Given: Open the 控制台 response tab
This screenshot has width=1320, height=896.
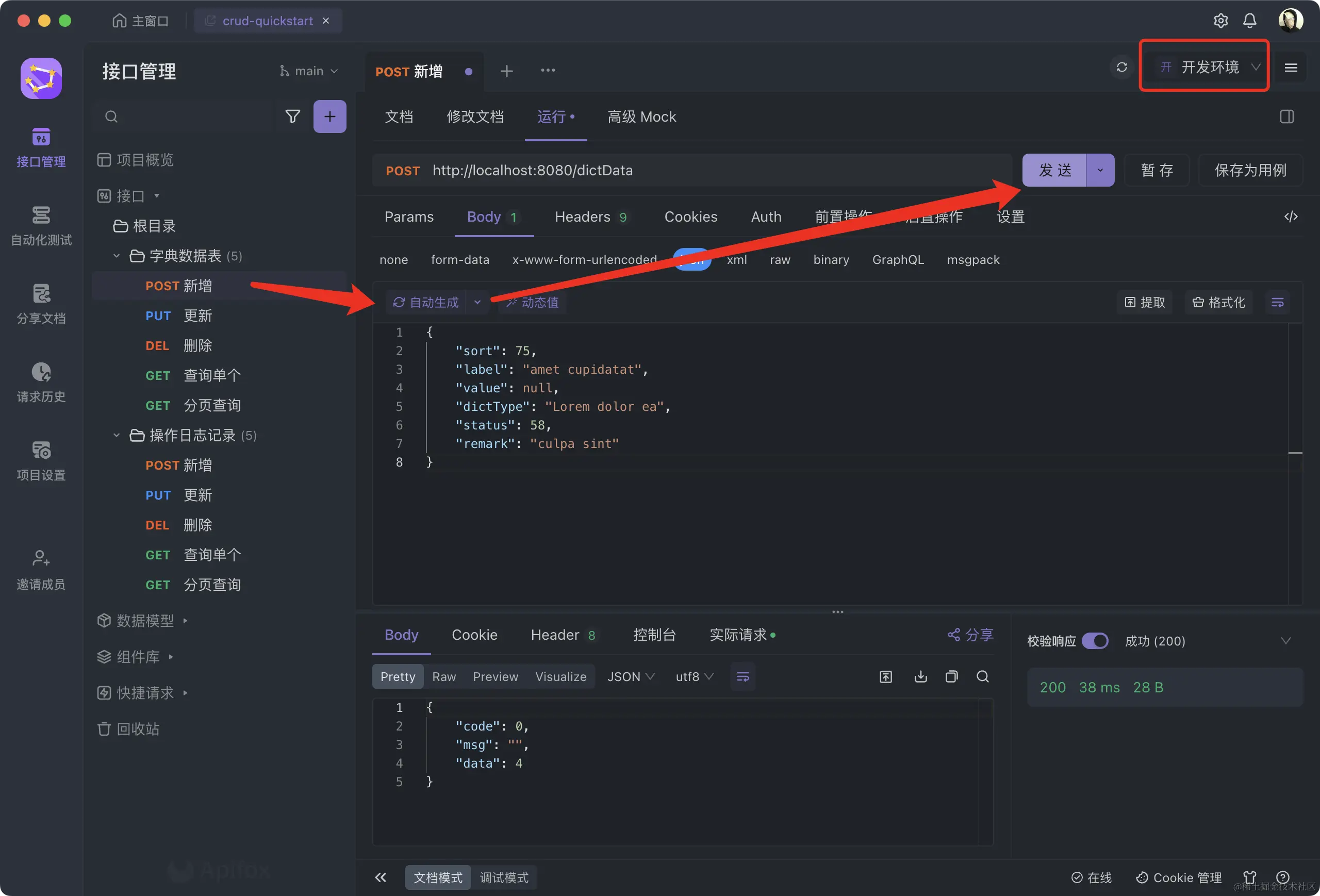Looking at the screenshot, I should [x=654, y=635].
